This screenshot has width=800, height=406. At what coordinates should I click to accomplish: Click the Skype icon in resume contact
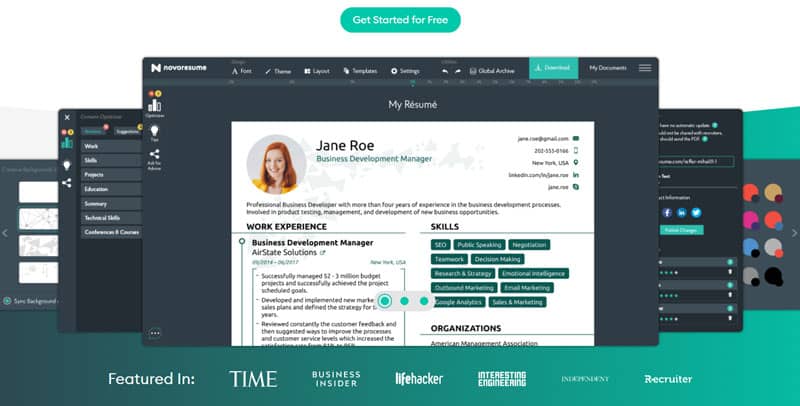[576, 187]
